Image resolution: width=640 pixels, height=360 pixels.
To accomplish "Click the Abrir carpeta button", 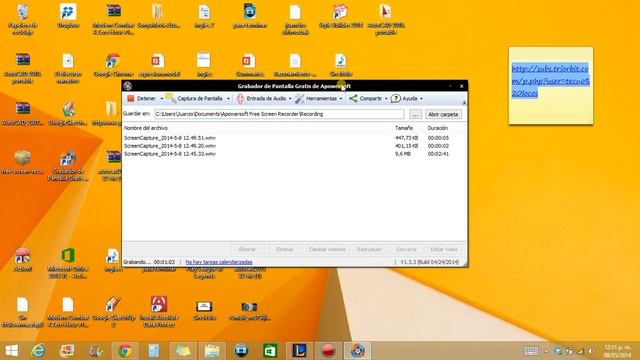I will click(x=443, y=115).
